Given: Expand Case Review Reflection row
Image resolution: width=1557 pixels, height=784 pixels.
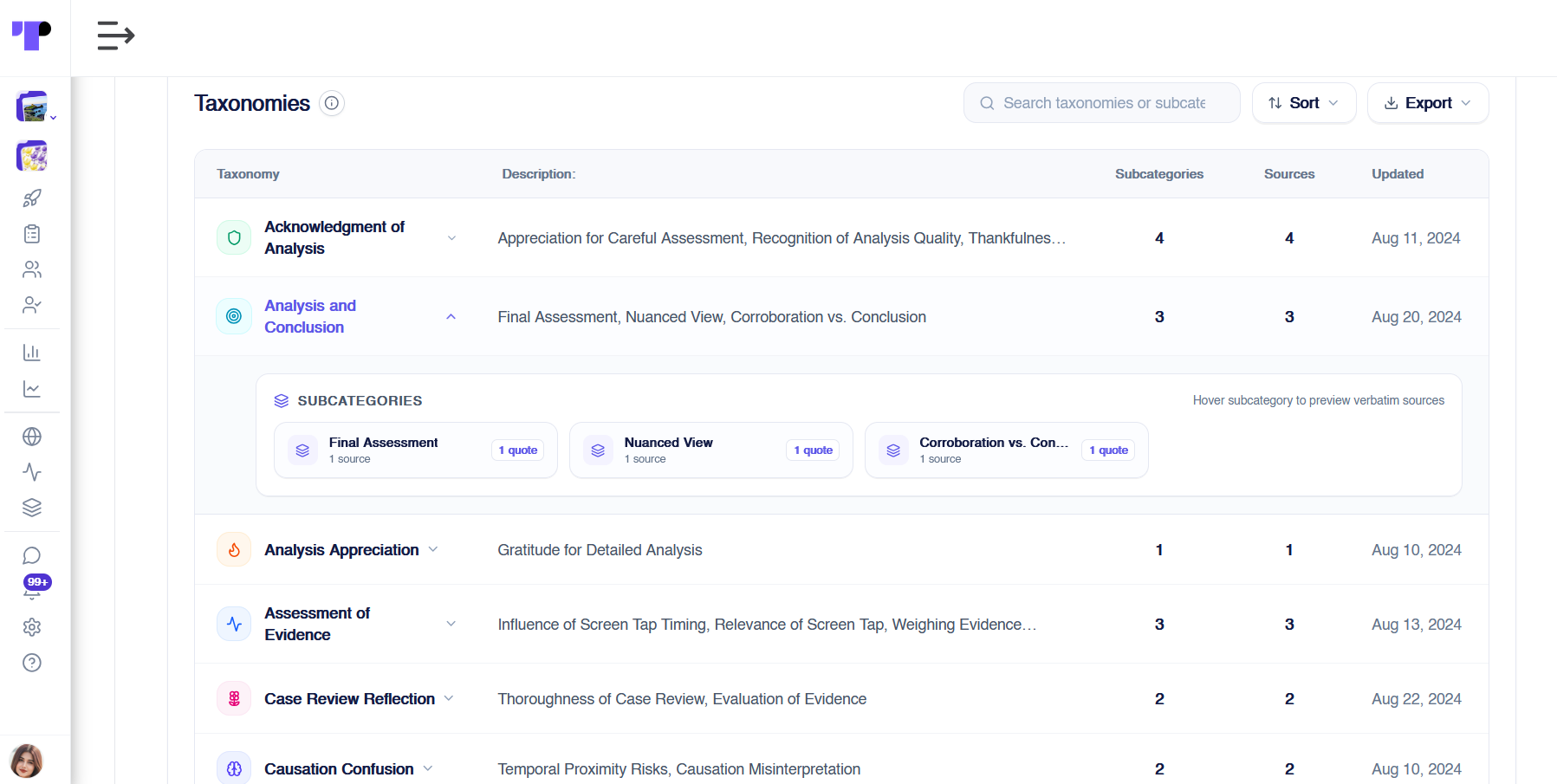Looking at the screenshot, I should (x=449, y=699).
